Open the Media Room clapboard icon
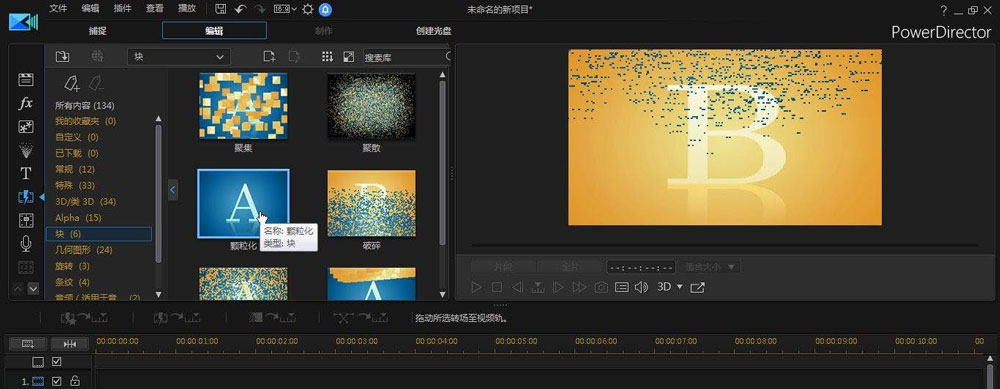The width and height of the screenshot is (1000, 389). pos(26,80)
